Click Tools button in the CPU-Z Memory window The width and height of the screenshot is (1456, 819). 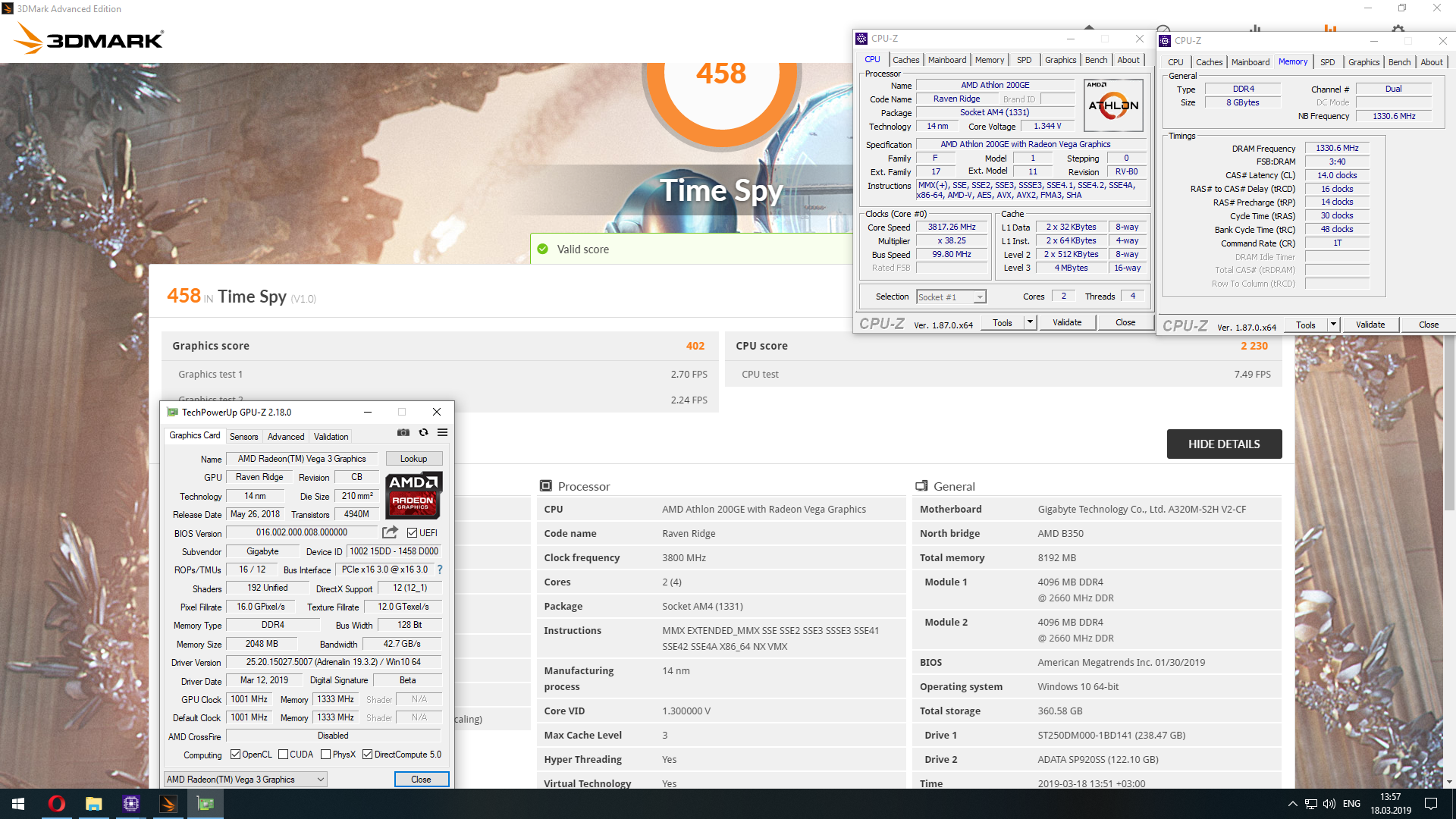pos(1306,325)
